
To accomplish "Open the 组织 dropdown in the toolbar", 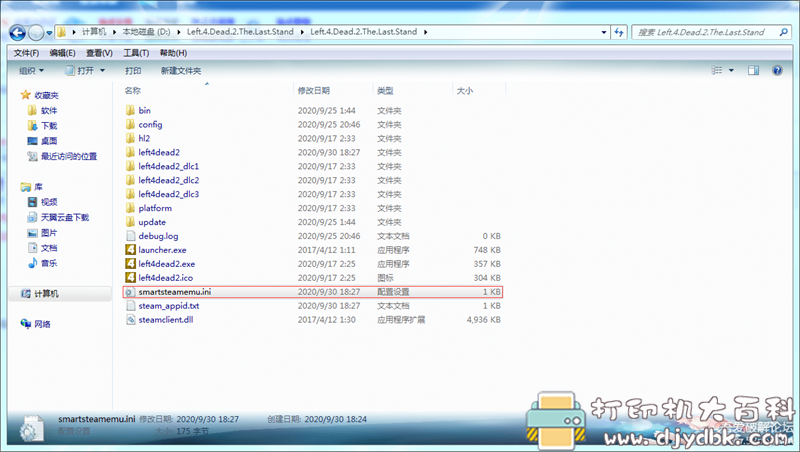I will (31, 70).
